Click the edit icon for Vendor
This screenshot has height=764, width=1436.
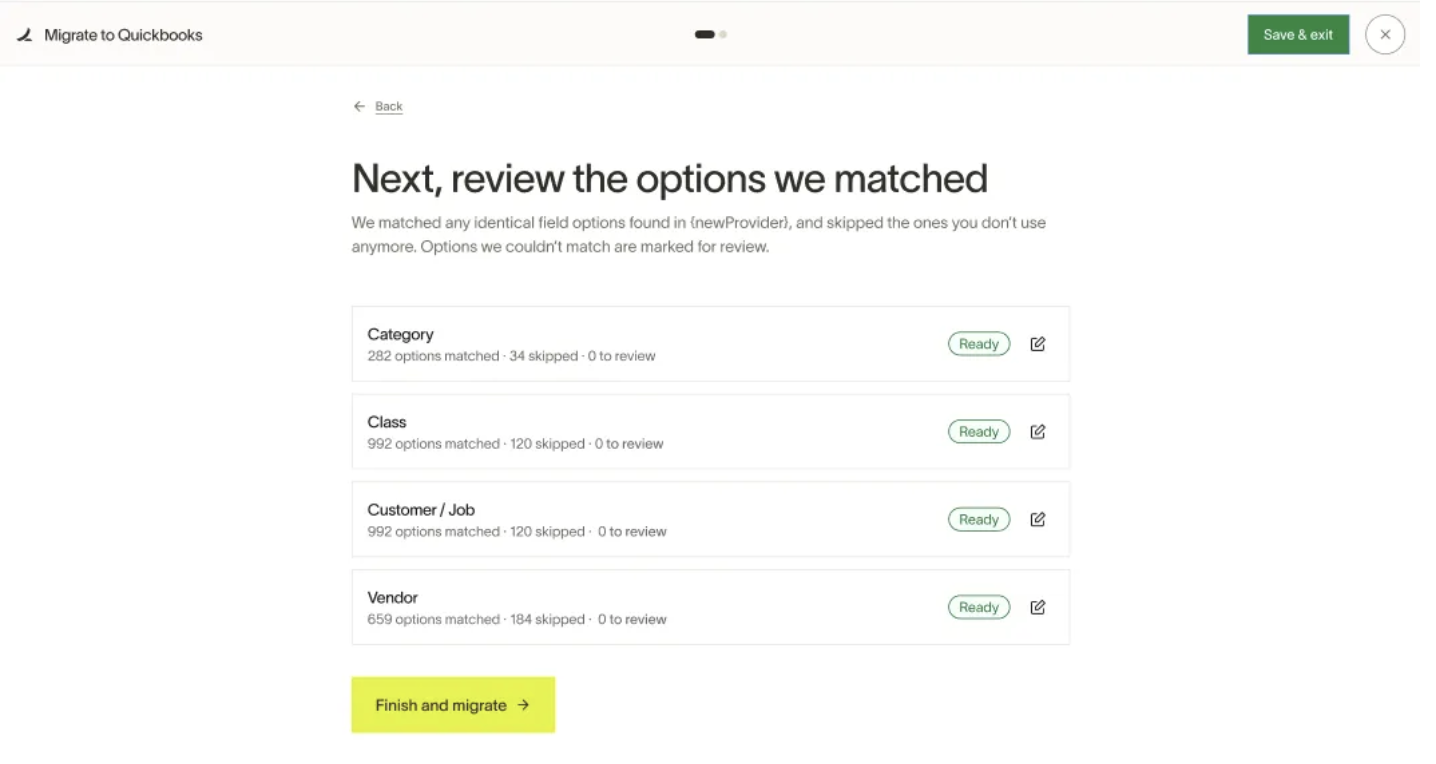click(1037, 607)
